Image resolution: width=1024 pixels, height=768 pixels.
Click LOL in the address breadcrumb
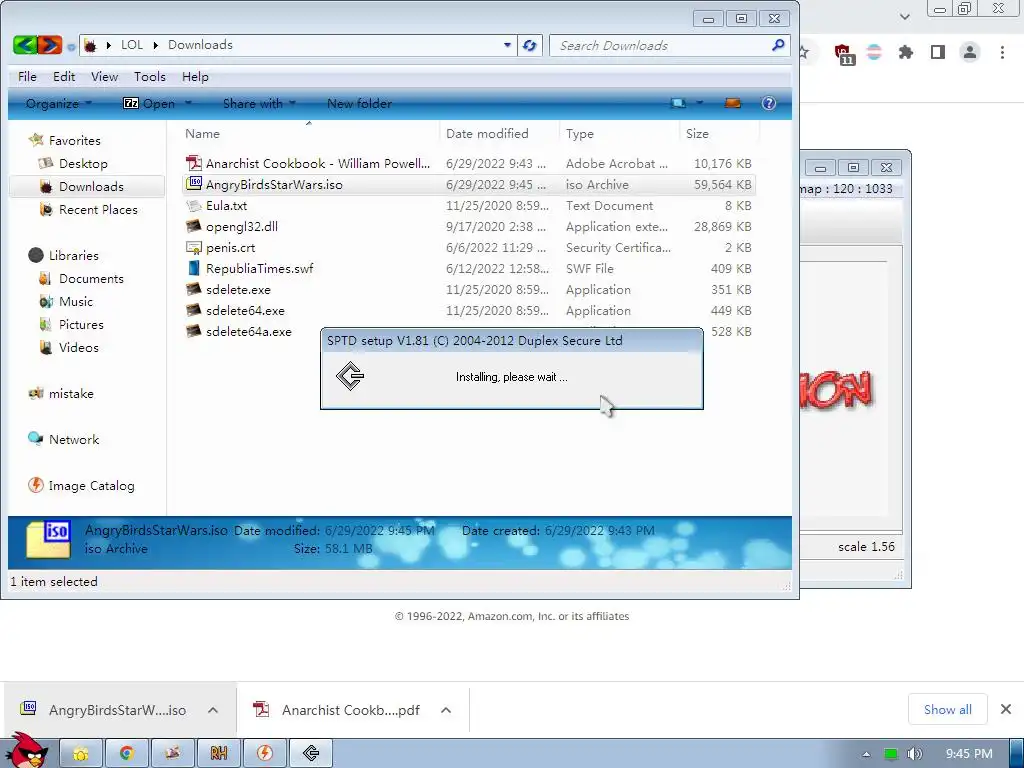pos(131,44)
